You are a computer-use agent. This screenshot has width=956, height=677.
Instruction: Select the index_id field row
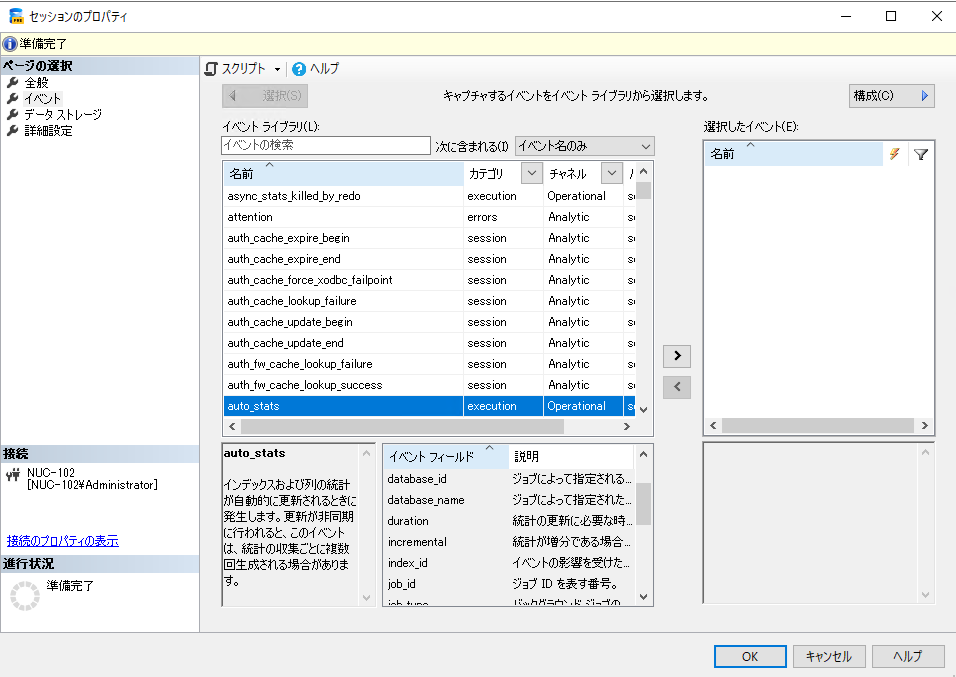coord(509,564)
